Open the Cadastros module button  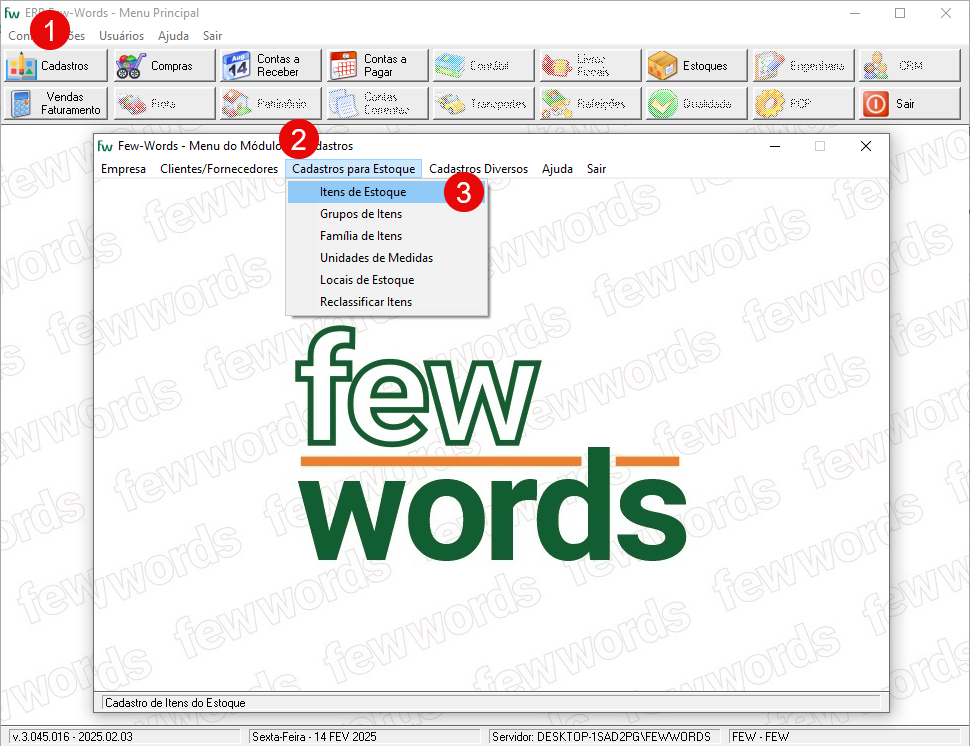(x=56, y=66)
